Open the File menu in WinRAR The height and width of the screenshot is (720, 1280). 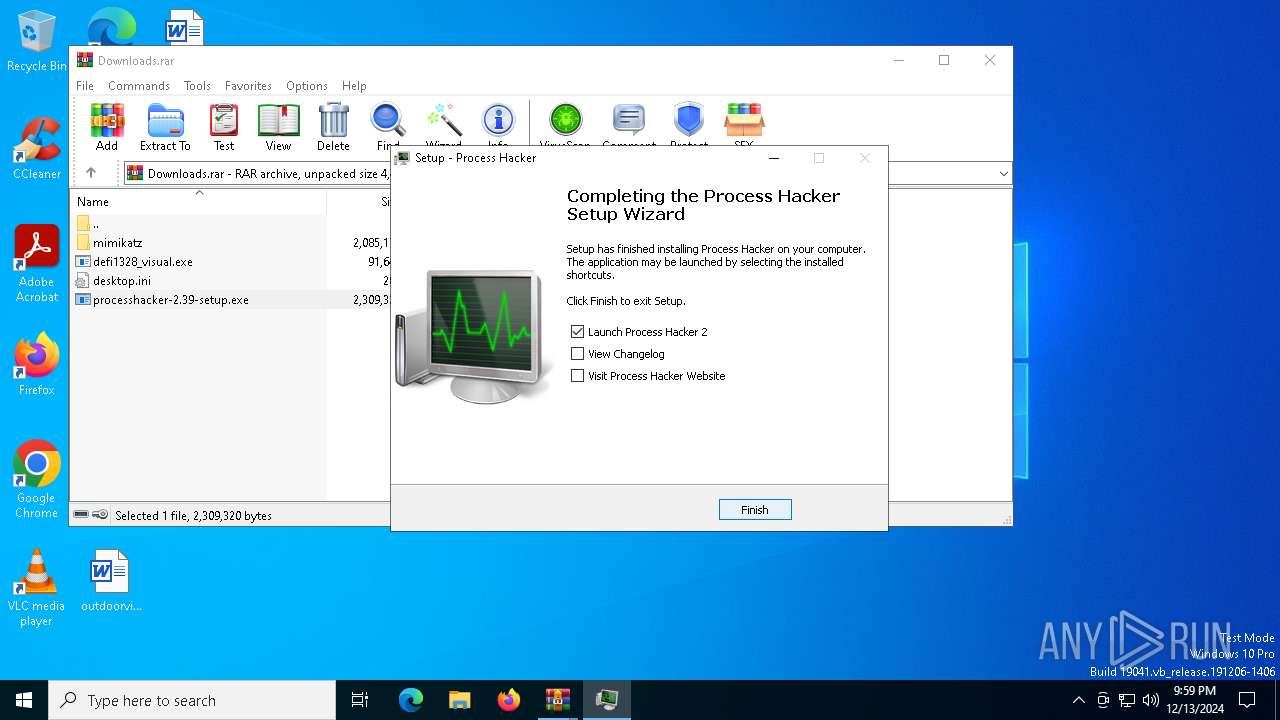click(x=85, y=86)
